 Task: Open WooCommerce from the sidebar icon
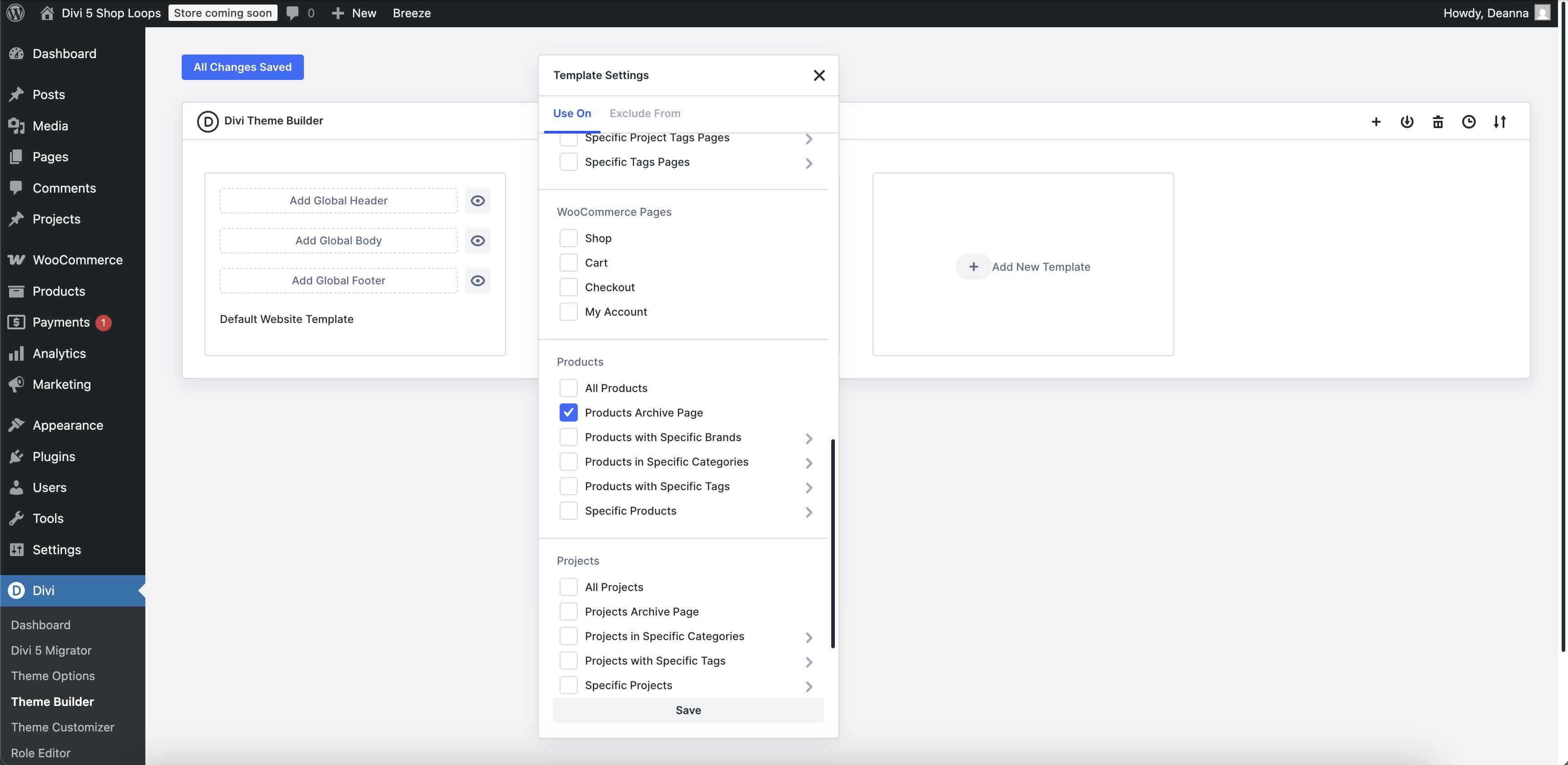(16, 259)
